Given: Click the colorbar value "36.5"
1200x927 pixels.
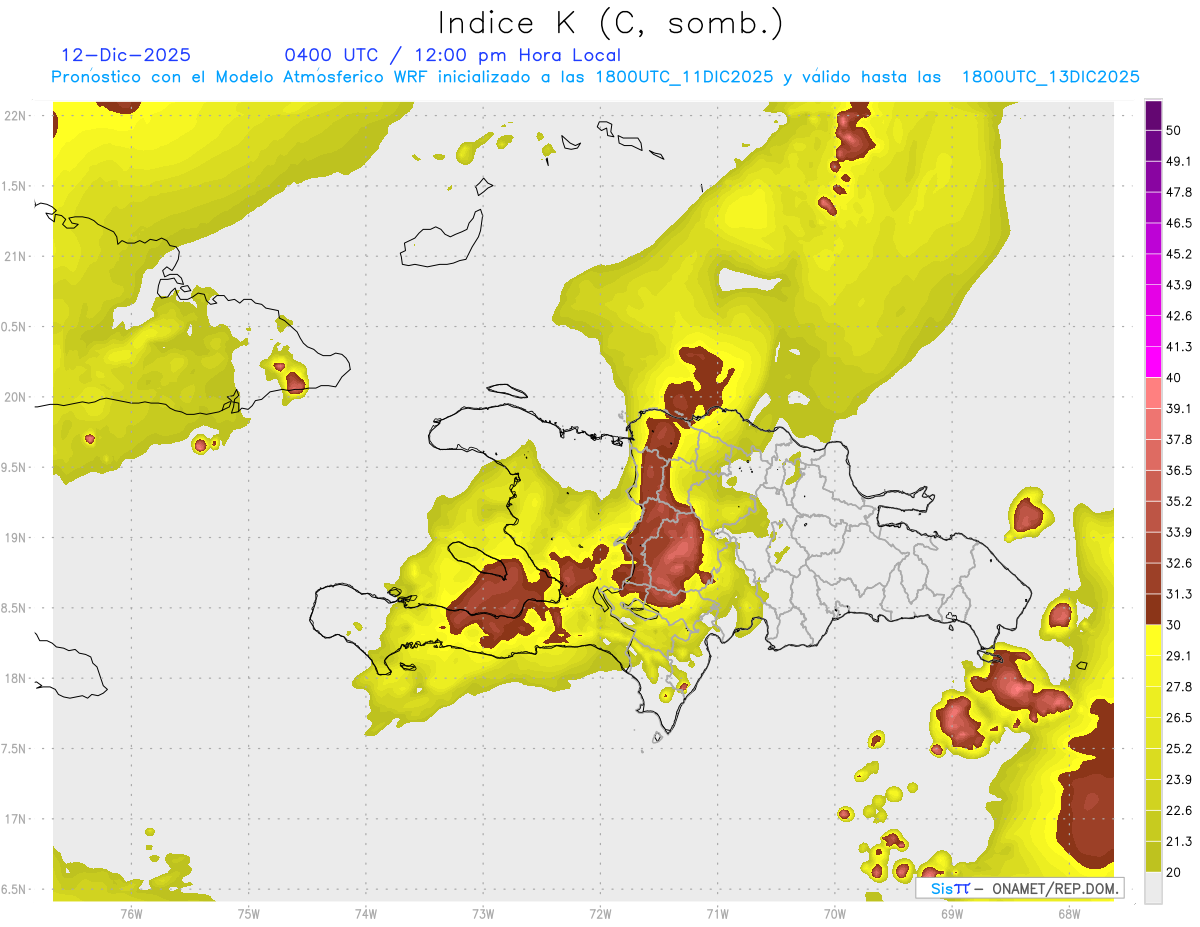Looking at the screenshot, I should click(x=1179, y=470).
